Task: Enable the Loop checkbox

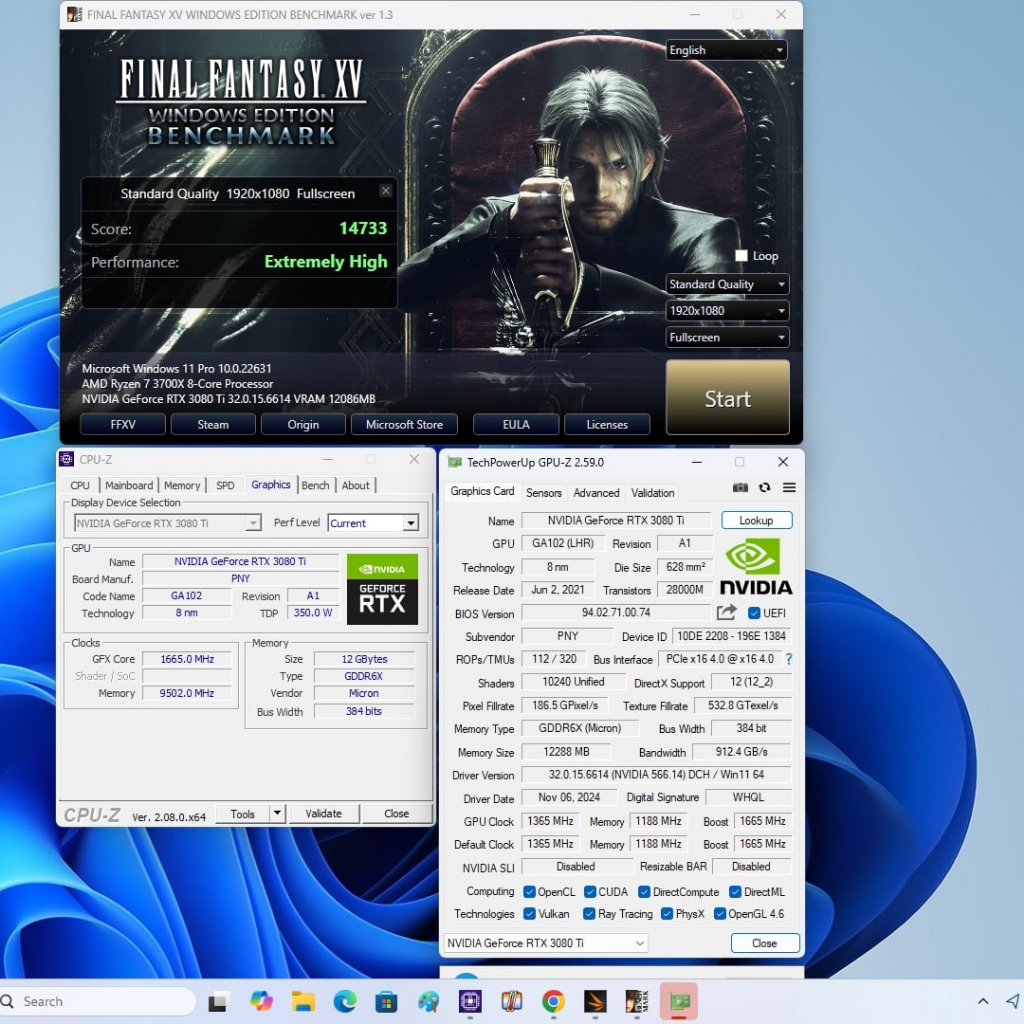Action: (741, 256)
